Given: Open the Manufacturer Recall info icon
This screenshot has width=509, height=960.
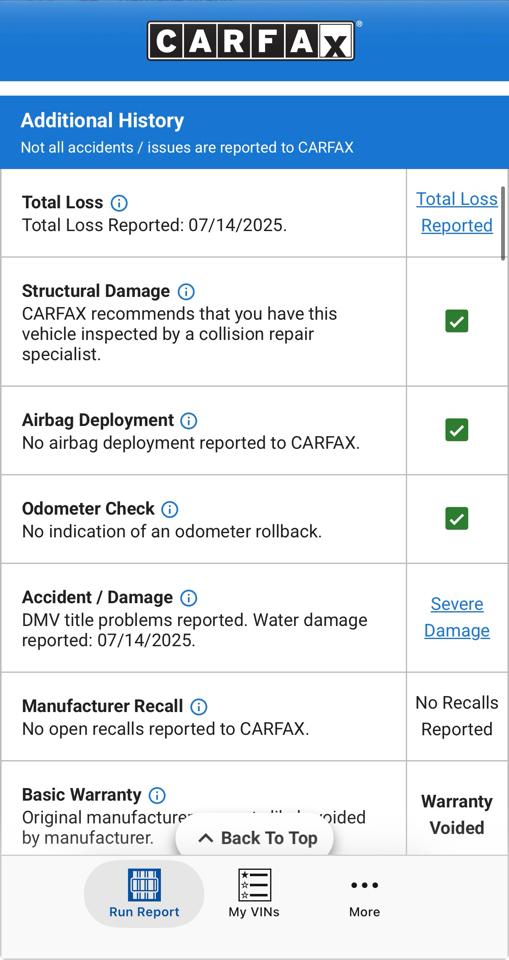Looking at the screenshot, I should click(198, 707).
